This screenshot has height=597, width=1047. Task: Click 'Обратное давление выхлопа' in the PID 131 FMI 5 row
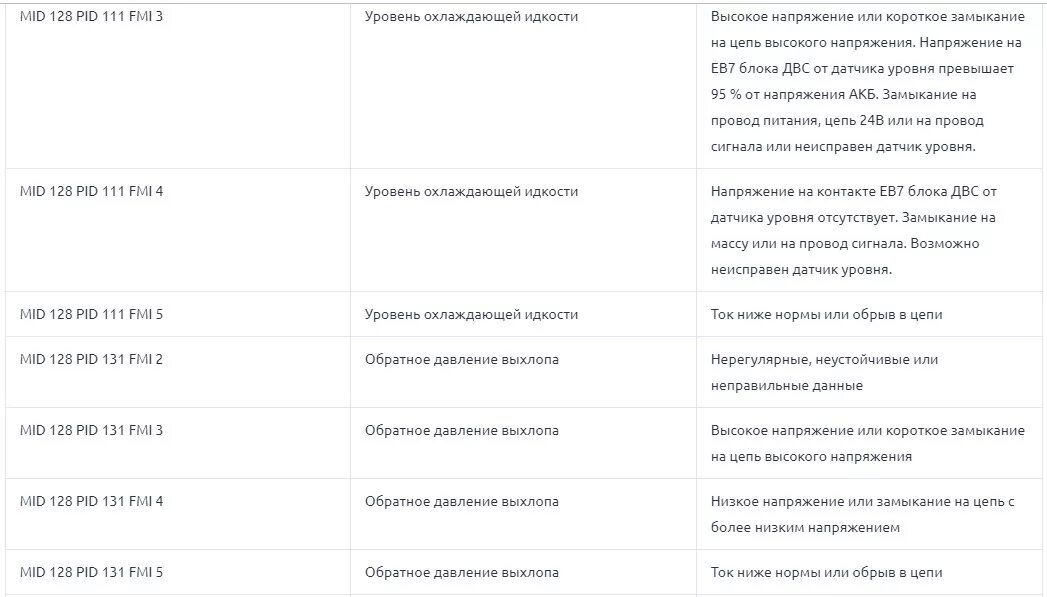click(x=461, y=572)
